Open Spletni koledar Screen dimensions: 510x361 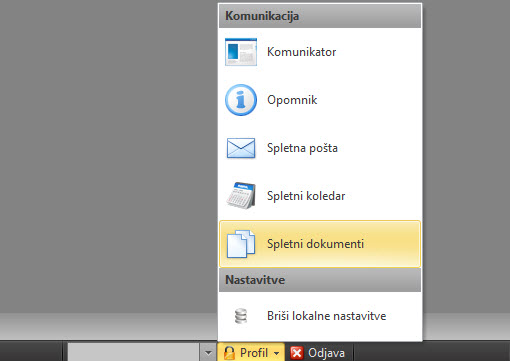320,196
